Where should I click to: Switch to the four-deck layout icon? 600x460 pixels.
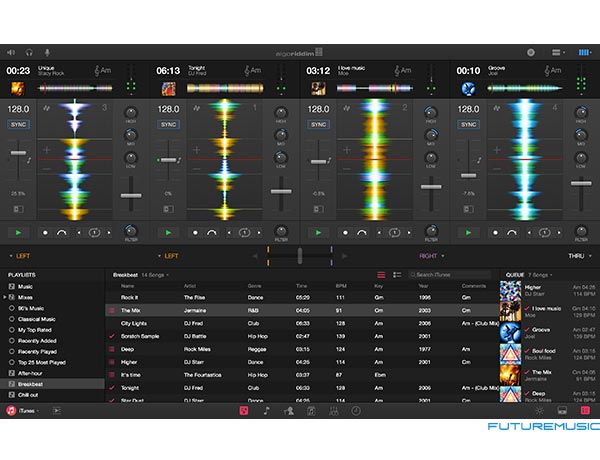[584, 52]
